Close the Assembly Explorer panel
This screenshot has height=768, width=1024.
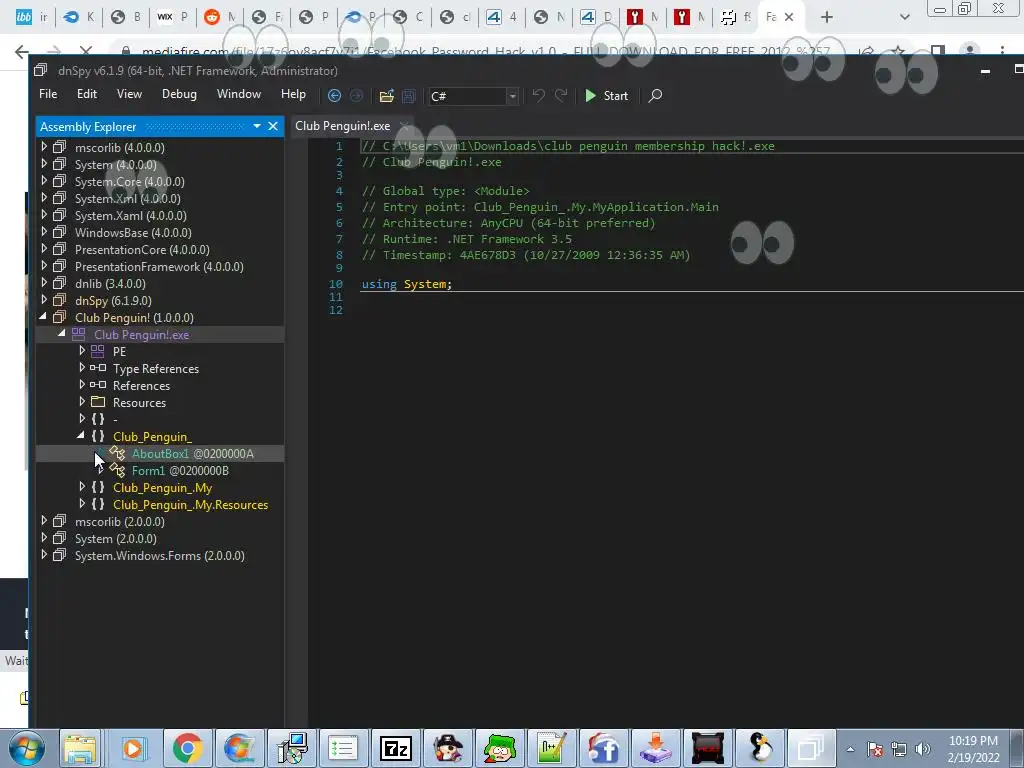(x=273, y=126)
